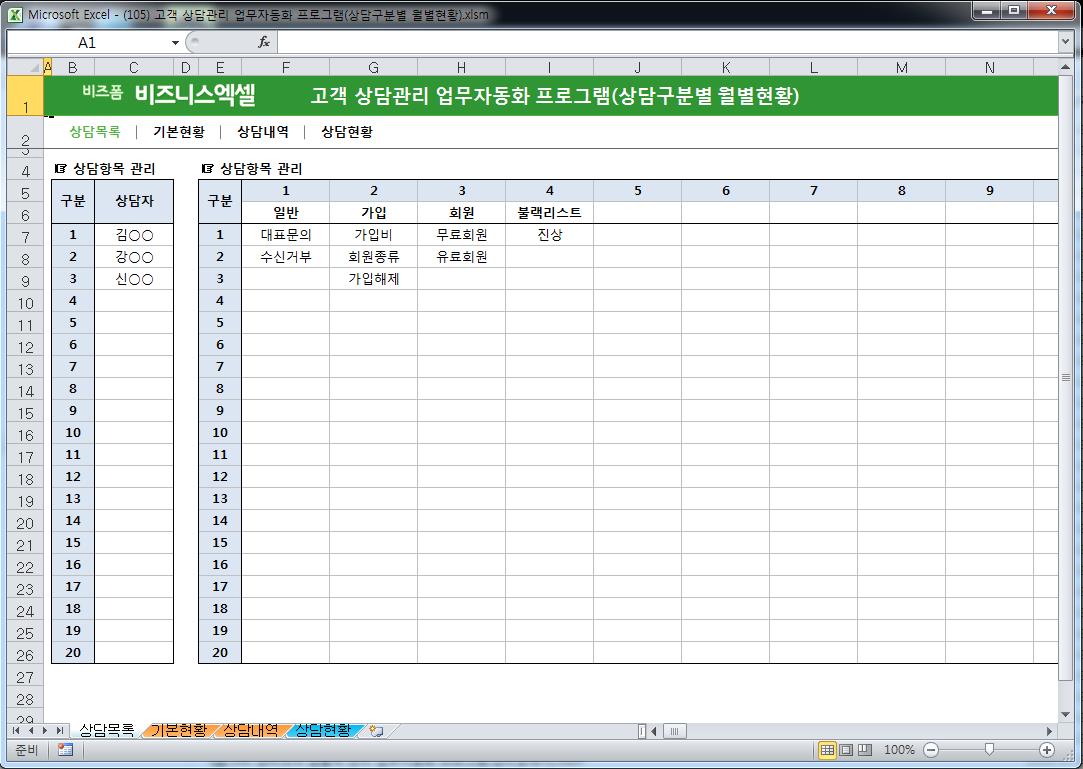Click the horizontal scrollbar right arrow
1083x769 pixels.
pyautogui.click(x=1049, y=731)
